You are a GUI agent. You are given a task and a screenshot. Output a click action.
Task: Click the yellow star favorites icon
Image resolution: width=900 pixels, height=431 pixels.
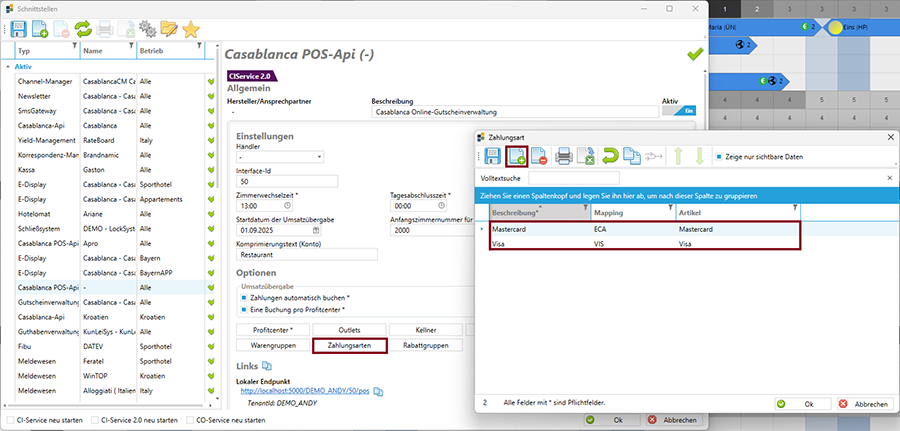[189, 28]
